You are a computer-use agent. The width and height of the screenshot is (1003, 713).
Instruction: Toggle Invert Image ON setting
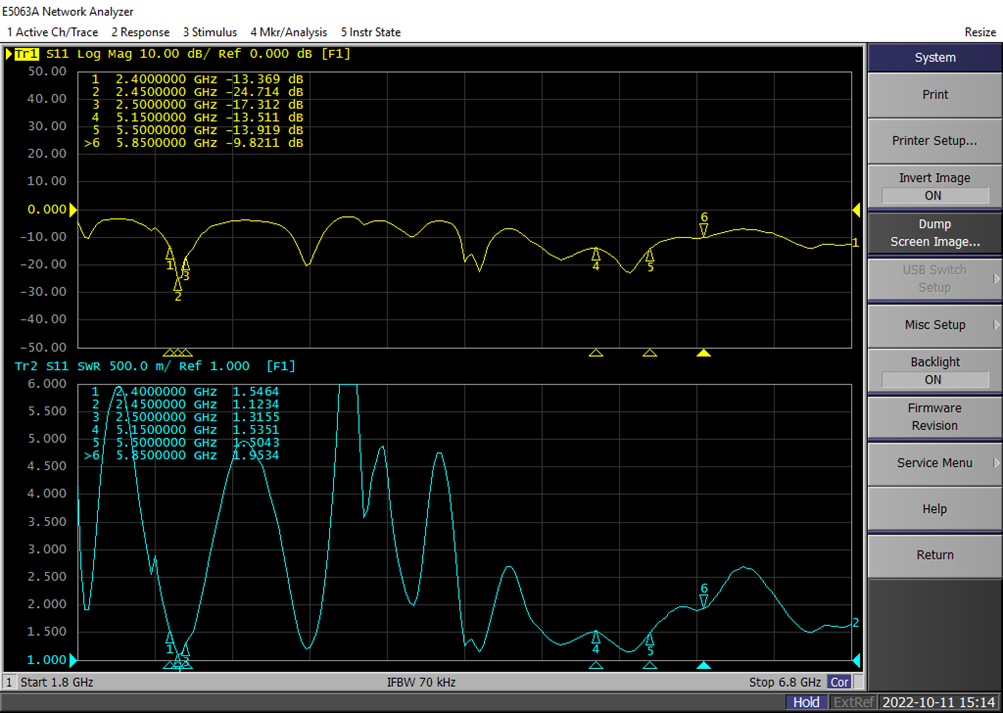(x=935, y=186)
